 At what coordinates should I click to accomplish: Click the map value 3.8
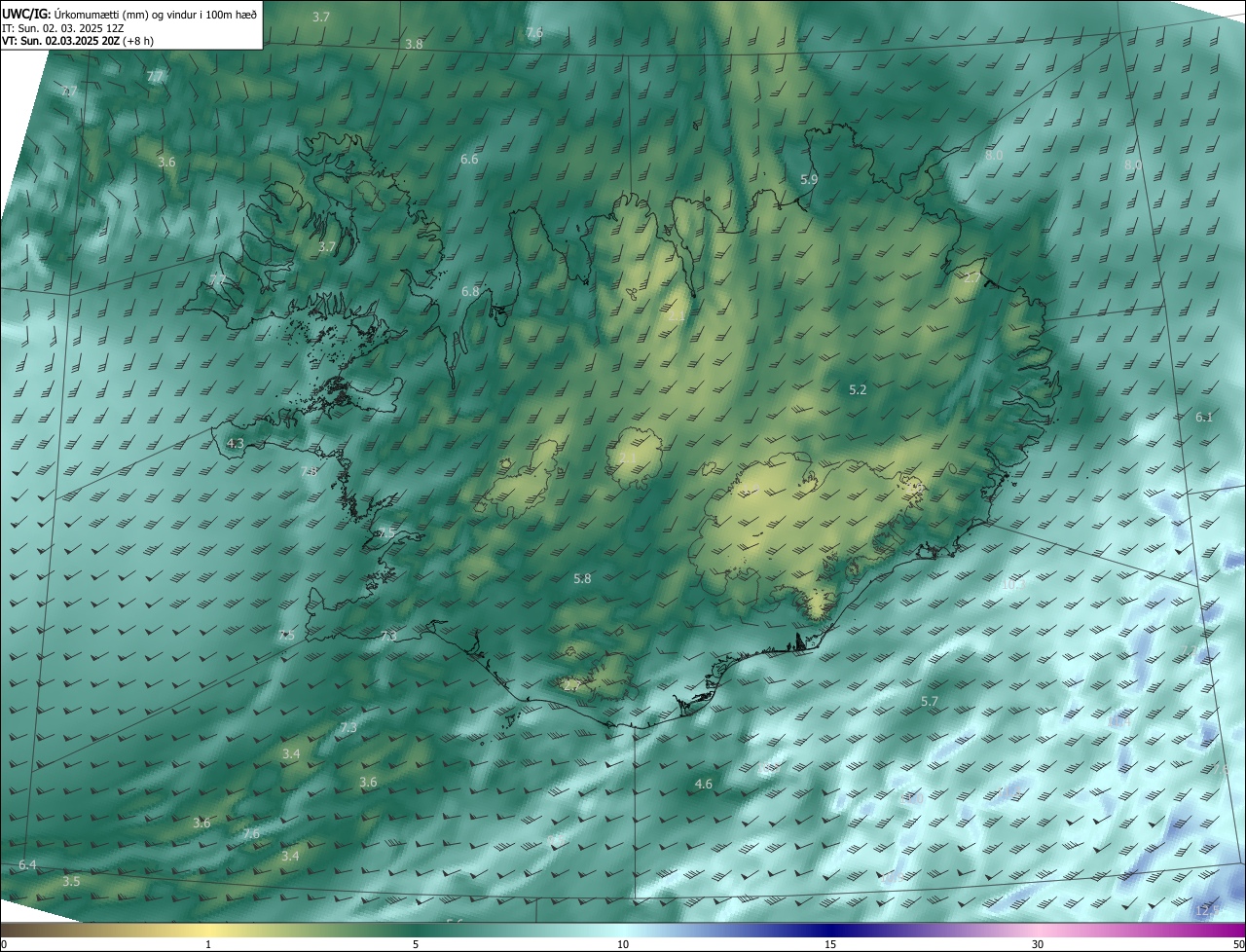tap(414, 44)
